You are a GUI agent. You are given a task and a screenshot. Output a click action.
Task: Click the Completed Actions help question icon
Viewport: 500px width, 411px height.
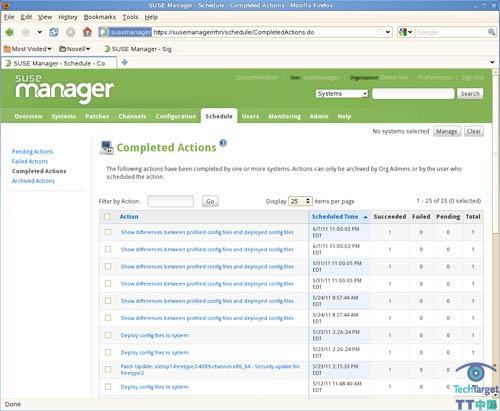[223, 143]
